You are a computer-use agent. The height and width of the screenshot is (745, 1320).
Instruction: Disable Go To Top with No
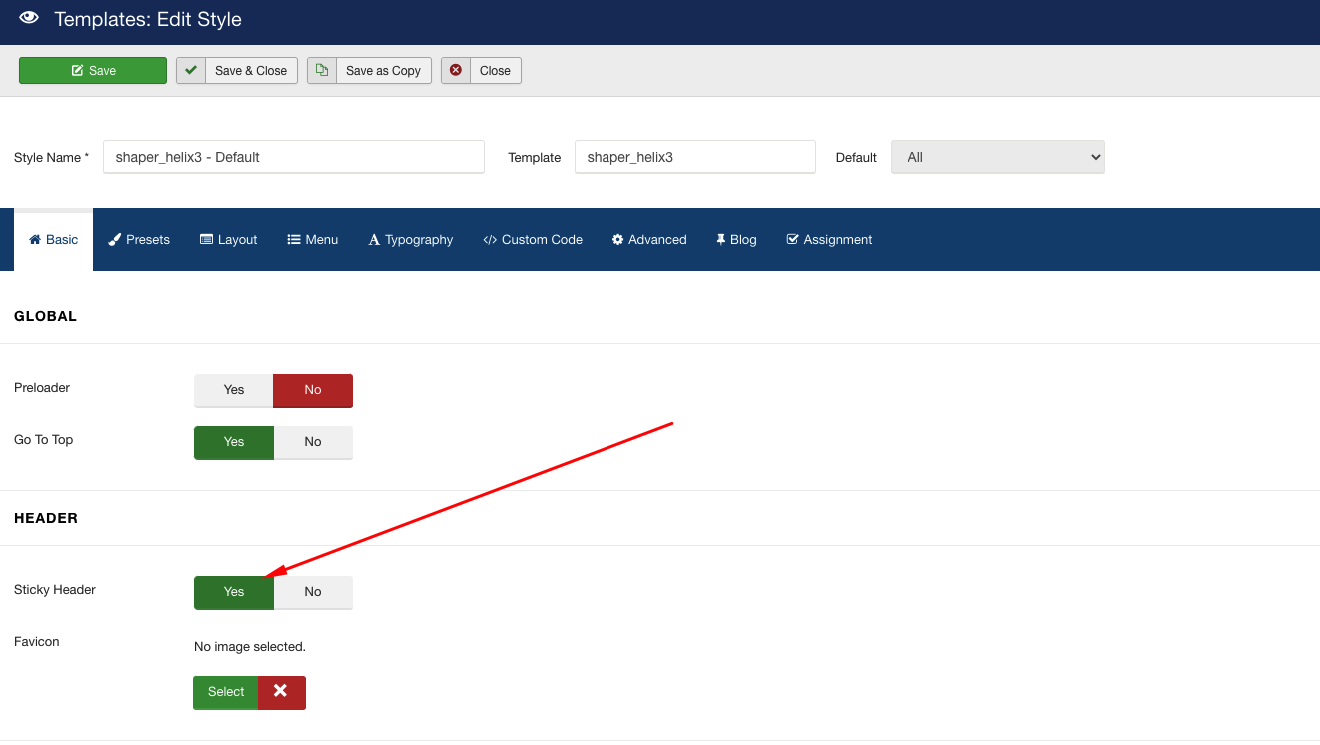[313, 442]
